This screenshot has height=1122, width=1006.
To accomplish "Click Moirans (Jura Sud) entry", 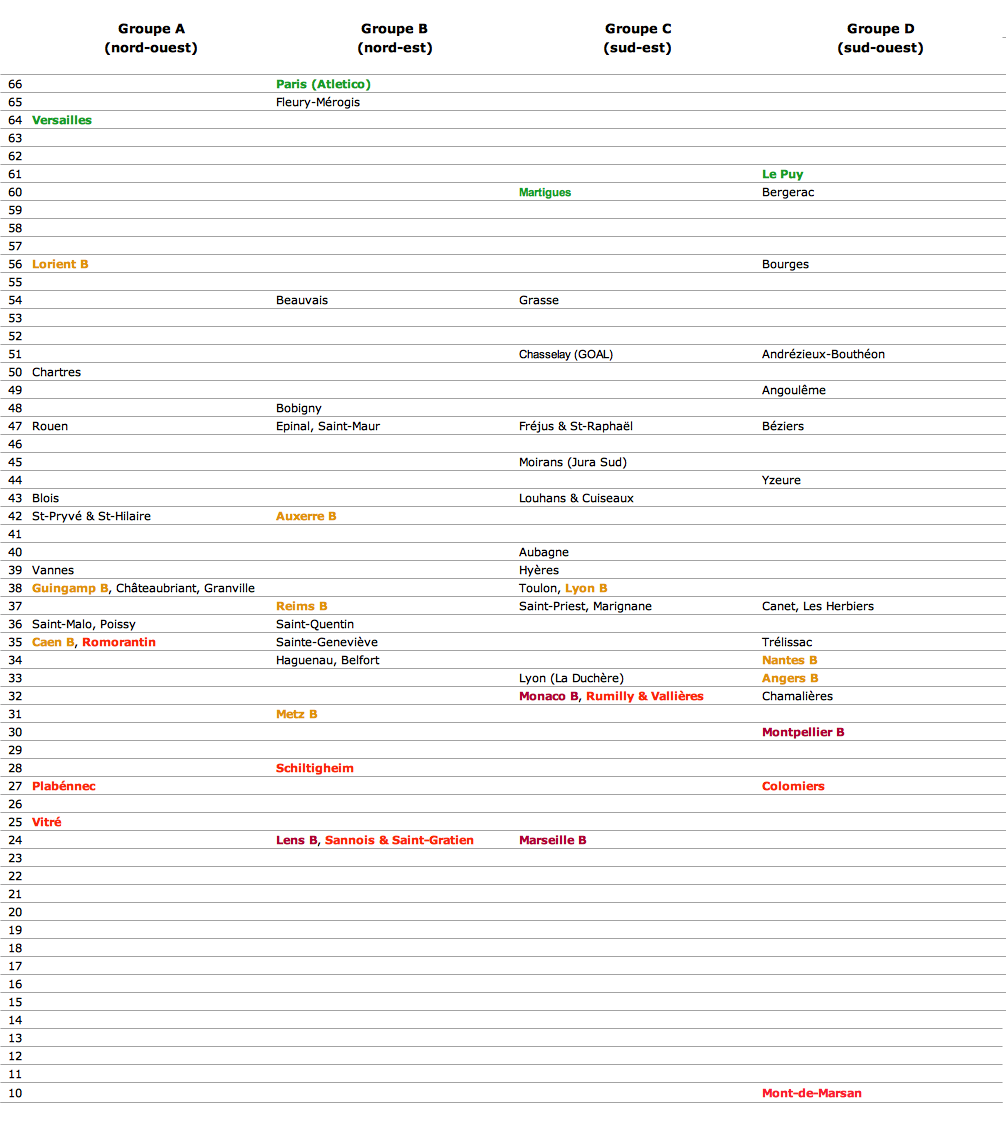I will (x=572, y=462).
